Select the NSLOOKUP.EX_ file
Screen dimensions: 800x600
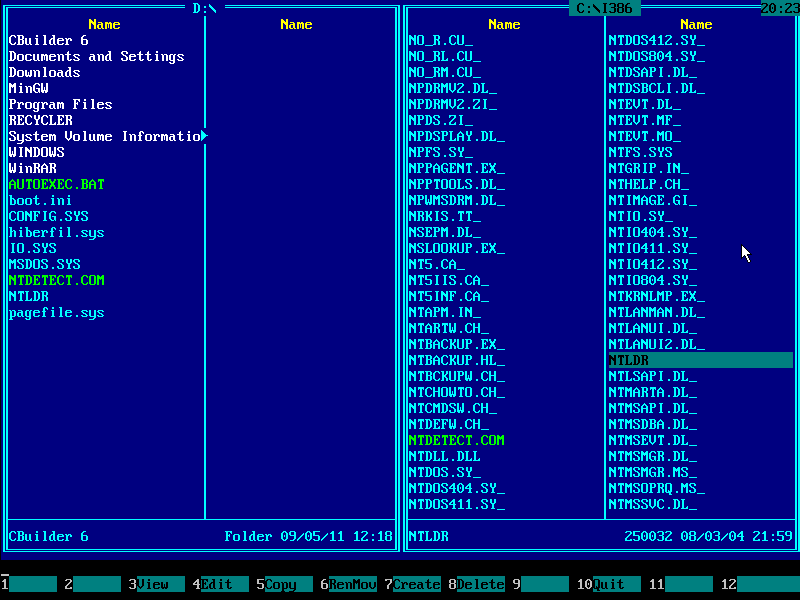pos(457,248)
